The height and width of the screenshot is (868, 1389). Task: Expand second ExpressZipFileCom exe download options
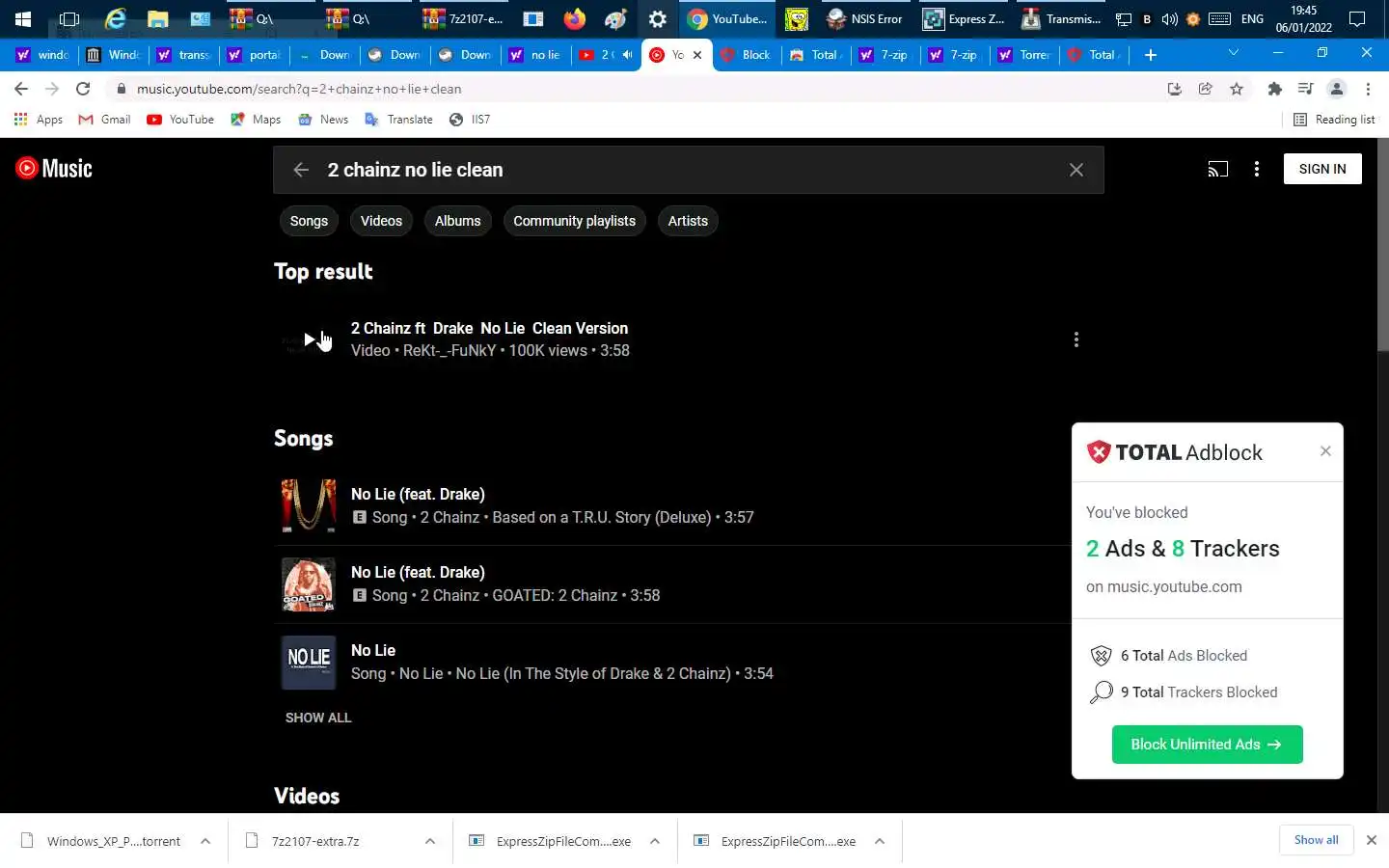click(880, 841)
